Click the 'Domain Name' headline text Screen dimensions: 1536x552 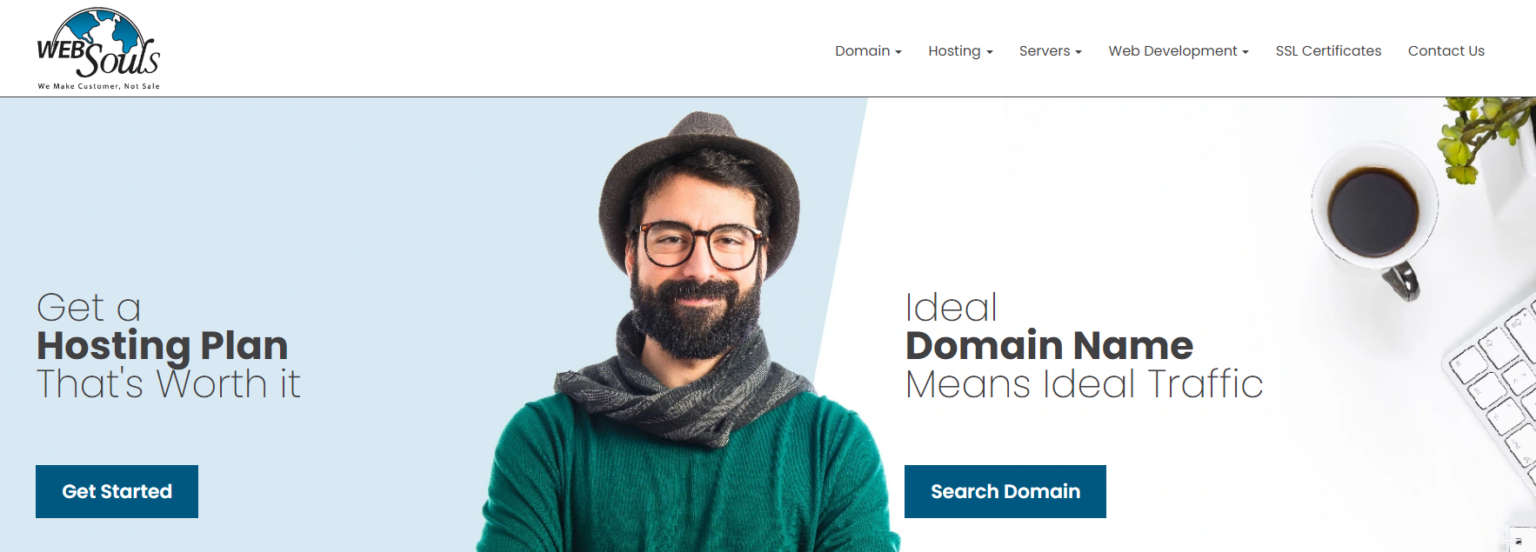coord(1049,346)
